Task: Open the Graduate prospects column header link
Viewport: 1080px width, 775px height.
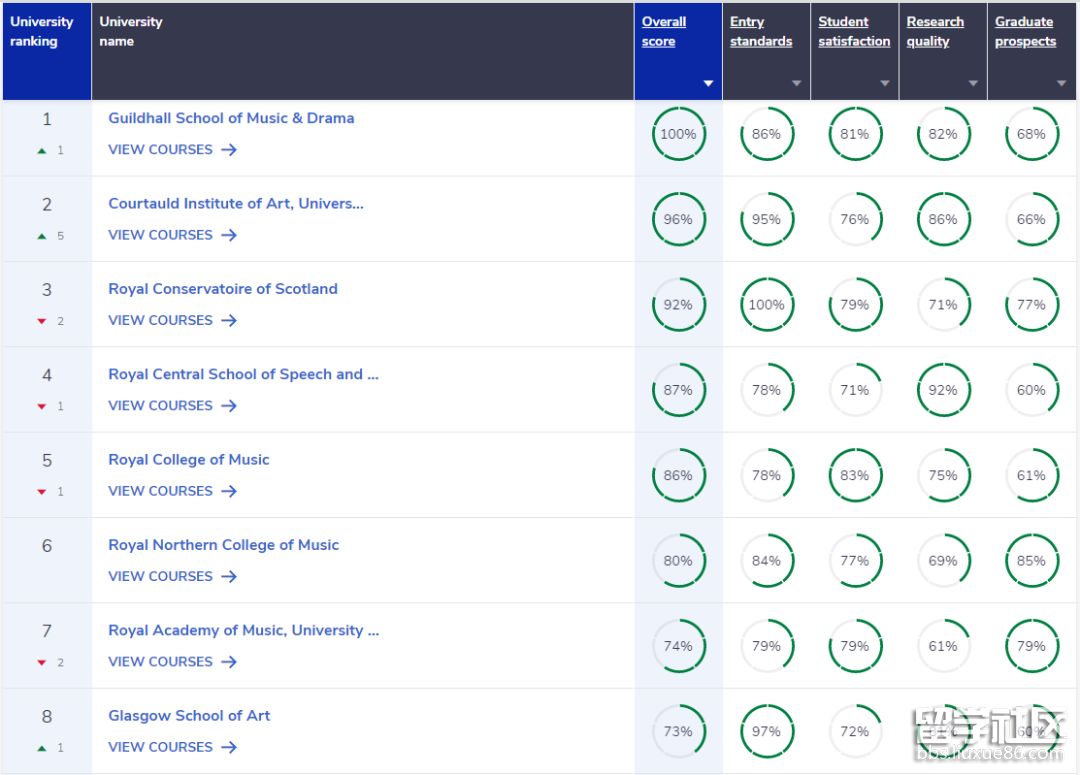Action: (1025, 31)
